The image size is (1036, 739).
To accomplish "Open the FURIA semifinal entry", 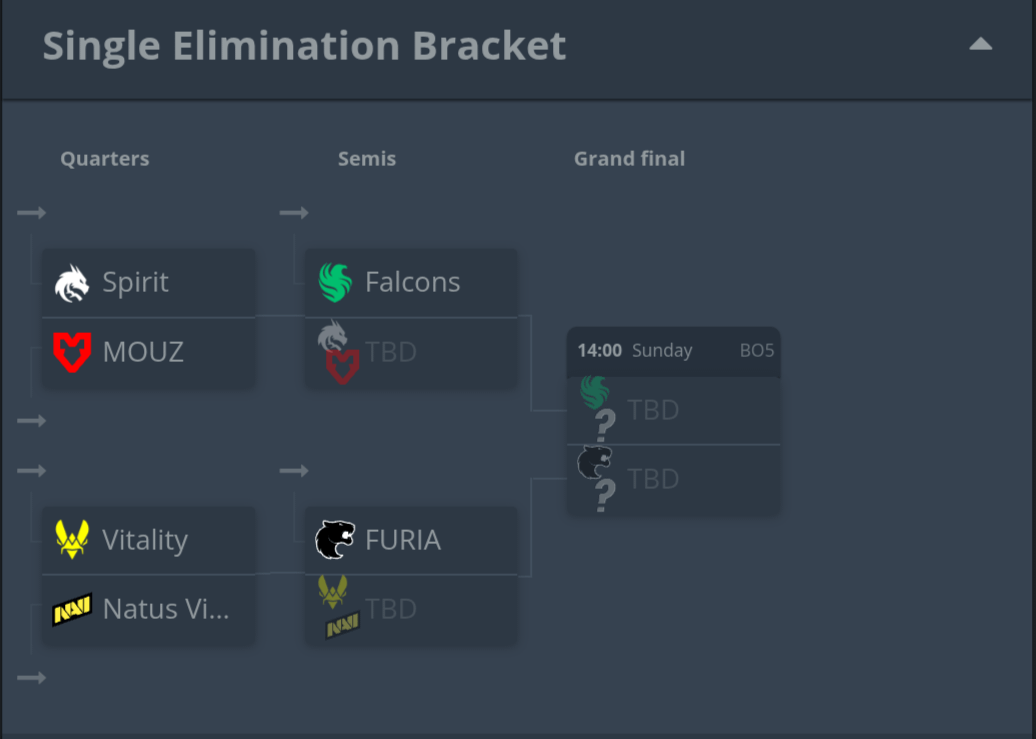I will coord(403,540).
